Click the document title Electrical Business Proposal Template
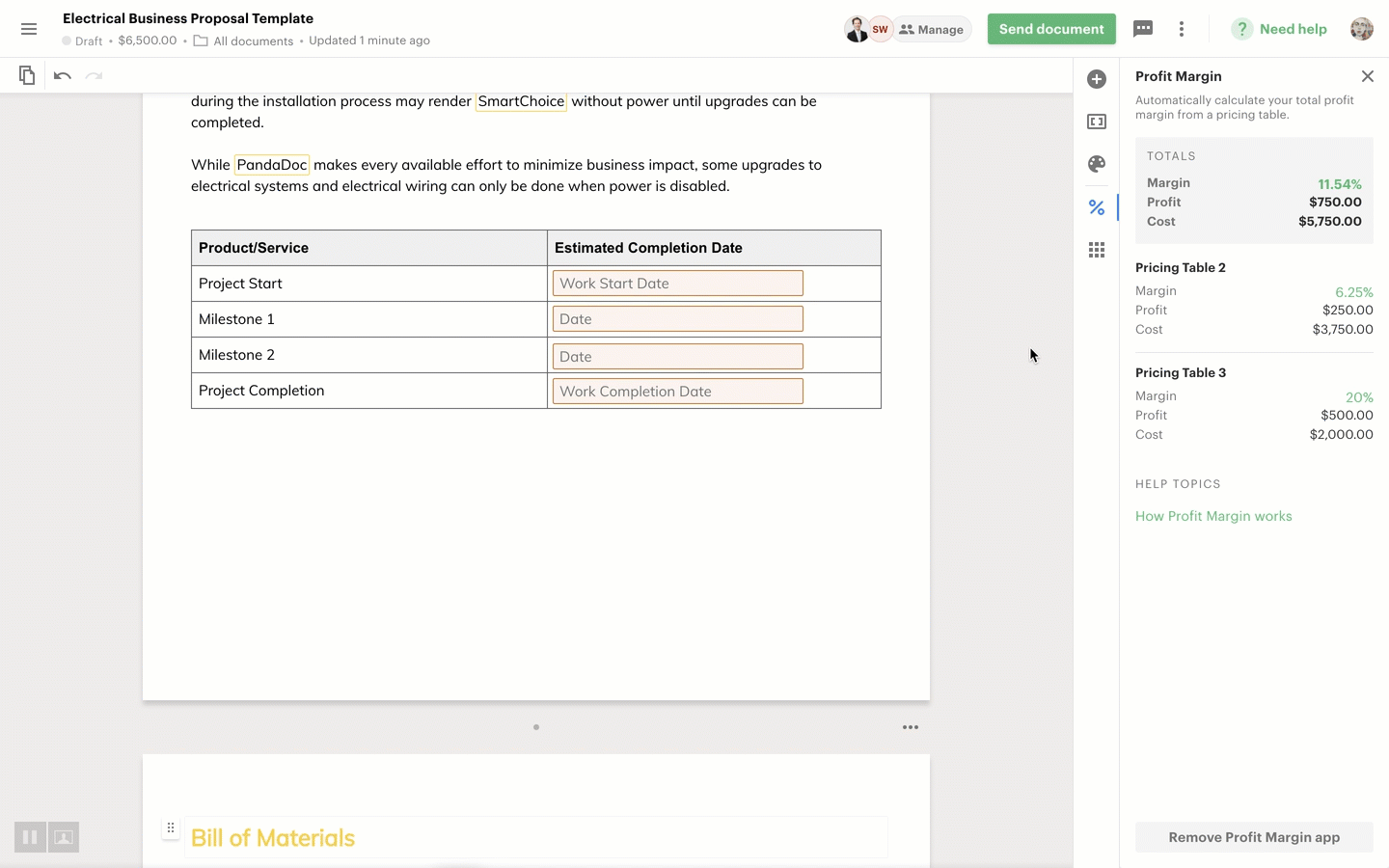The width and height of the screenshot is (1389, 868). [188, 18]
